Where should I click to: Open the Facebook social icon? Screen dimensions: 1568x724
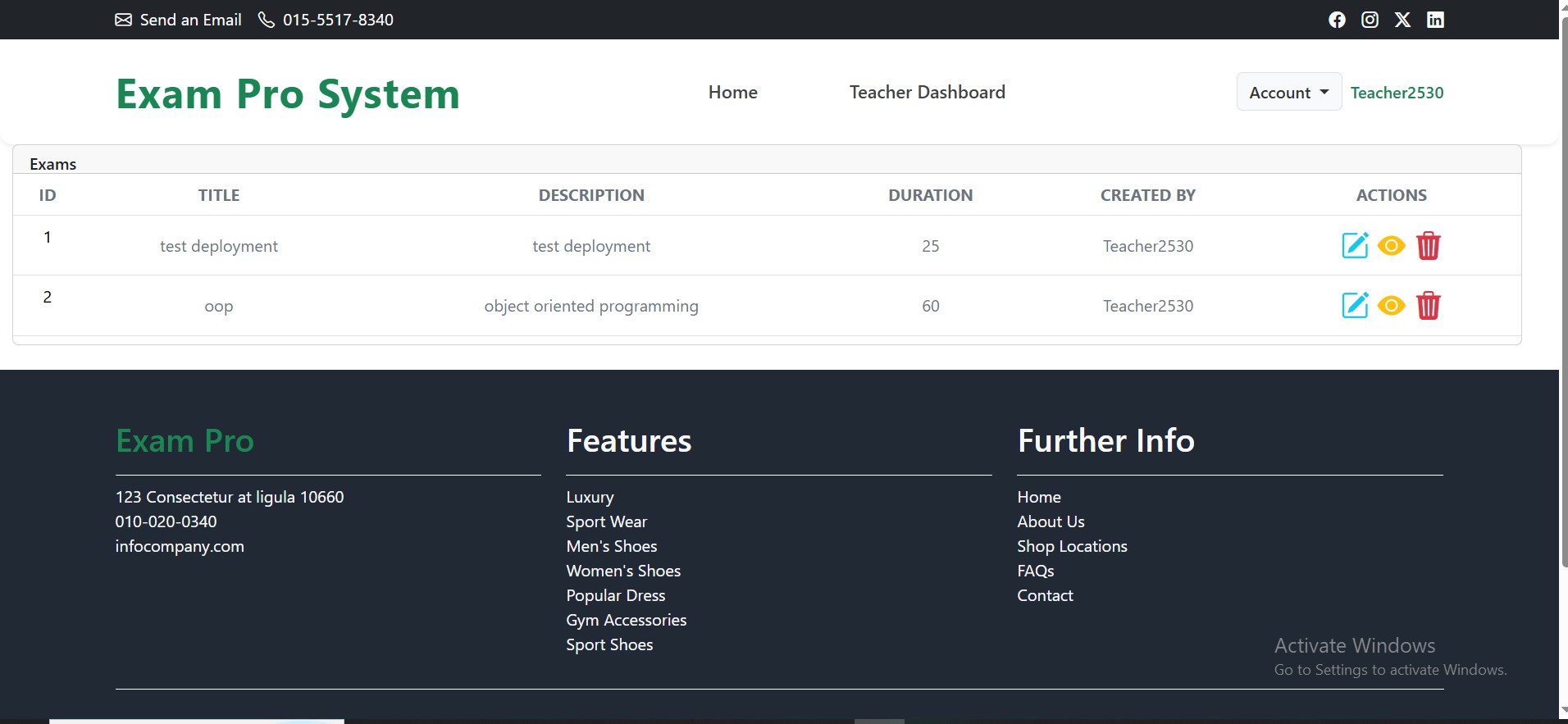click(x=1337, y=20)
